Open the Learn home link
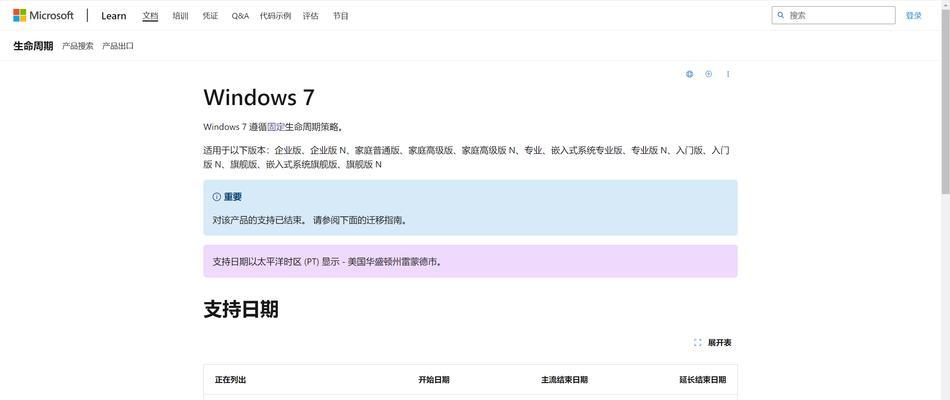This screenshot has width=950, height=400. pyautogui.click(x=114, y=16)
